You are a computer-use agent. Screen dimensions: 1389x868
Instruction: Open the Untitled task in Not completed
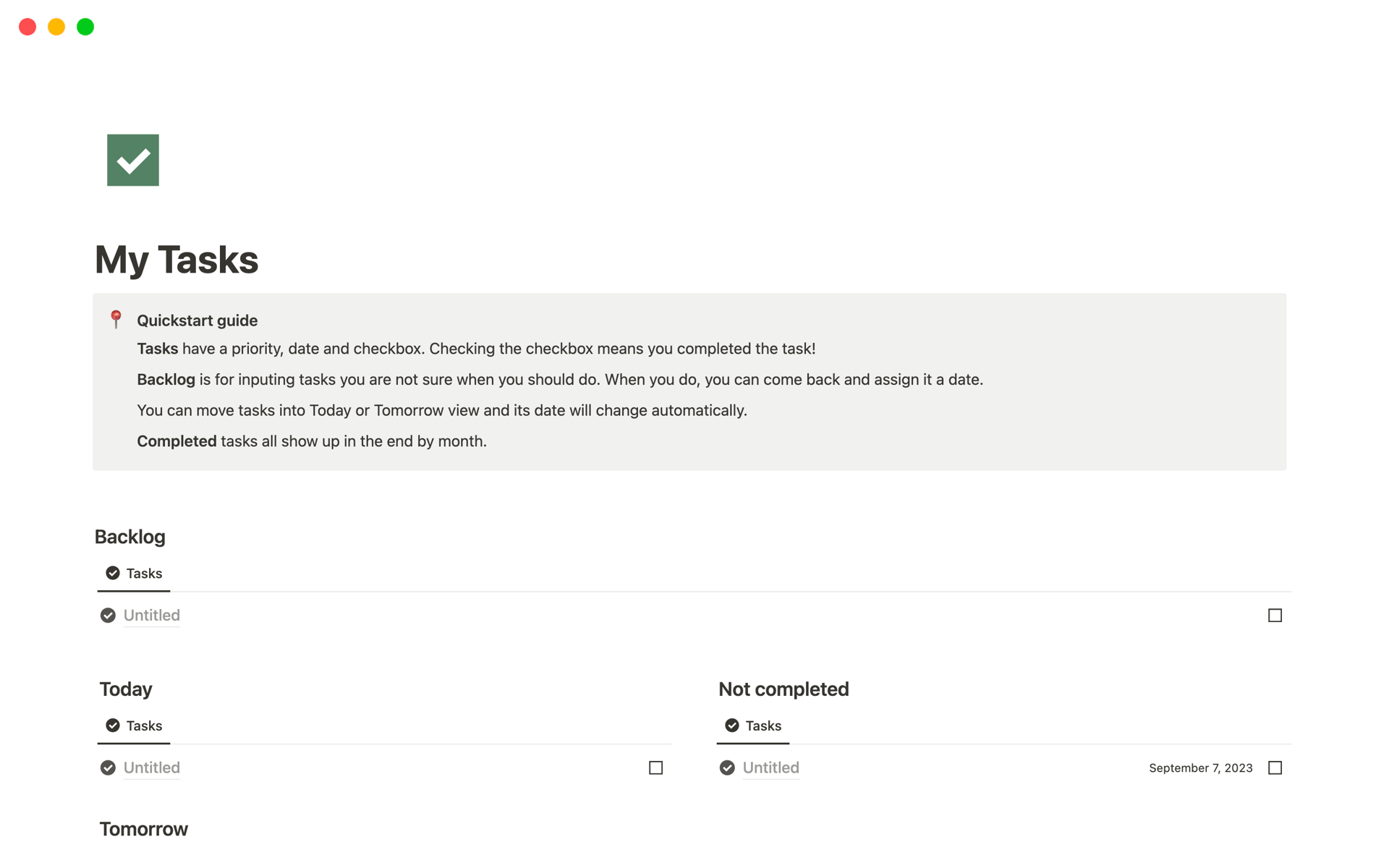coord(771,767)
